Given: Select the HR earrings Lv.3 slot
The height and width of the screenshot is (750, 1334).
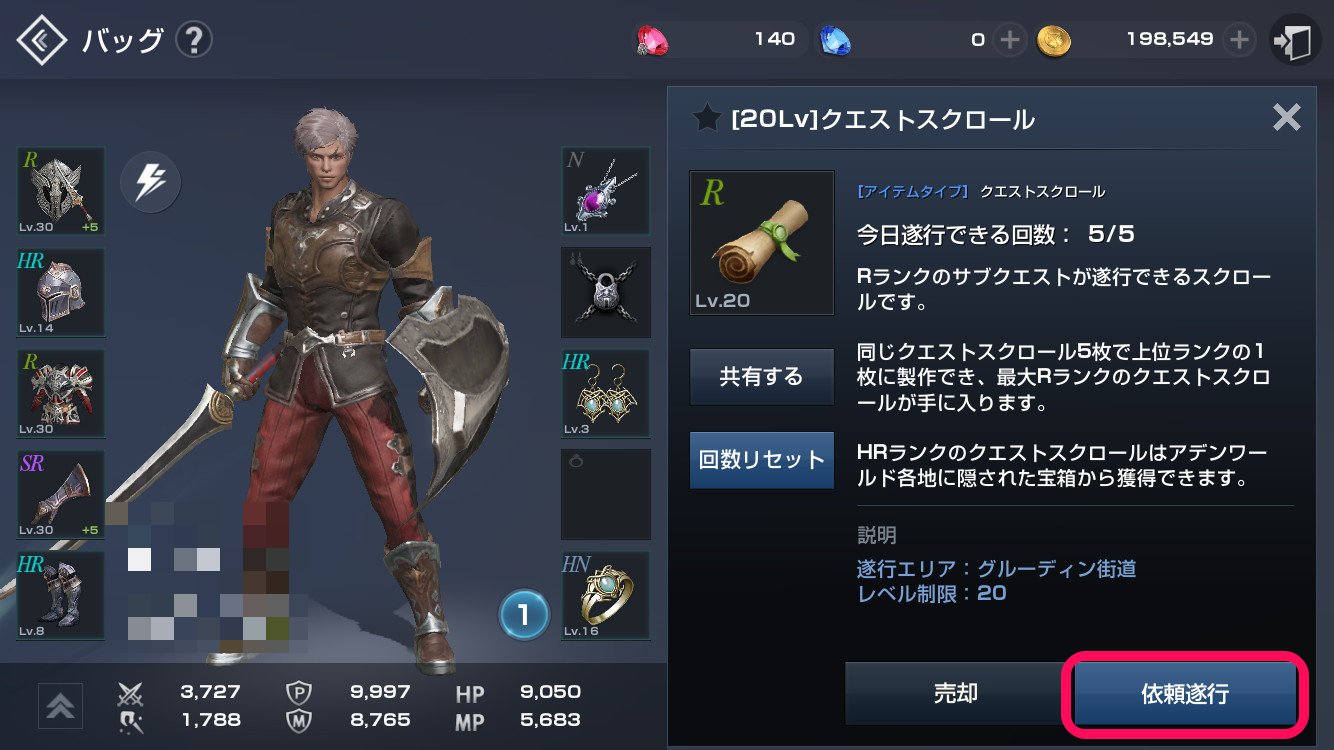Looking at the screenshot, I should tap(606, 393).
